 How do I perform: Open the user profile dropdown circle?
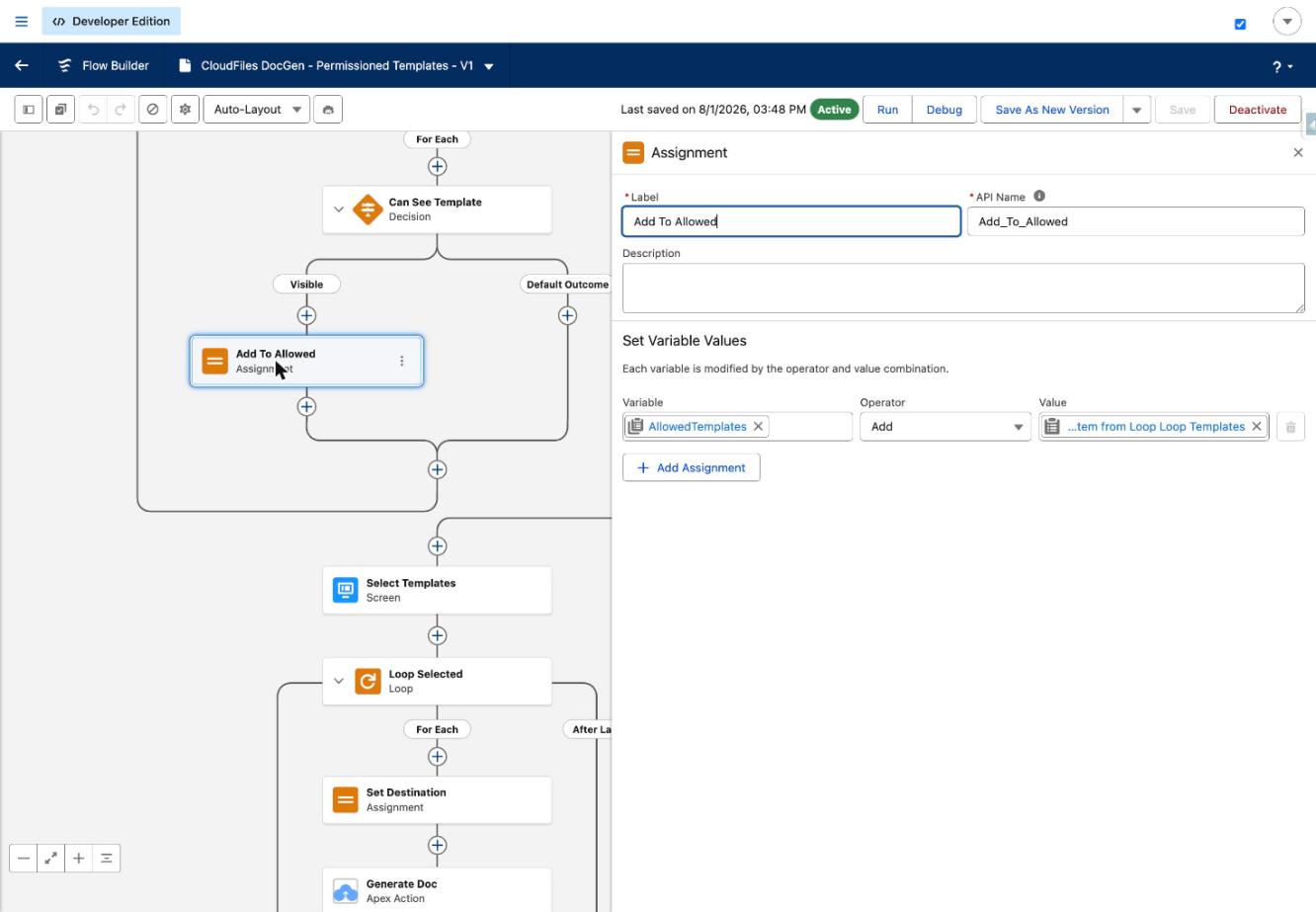point(1286,21)
